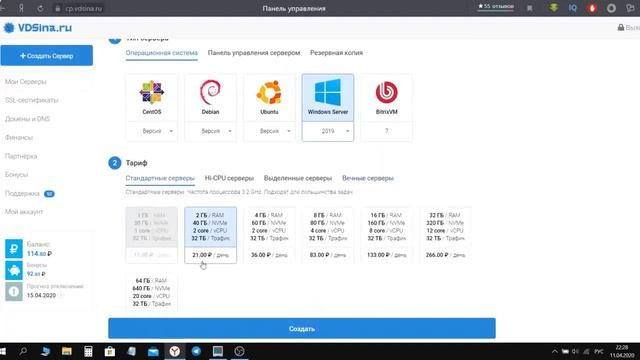
Task: Click the red browser extension icon
Action: pos(592,8)
